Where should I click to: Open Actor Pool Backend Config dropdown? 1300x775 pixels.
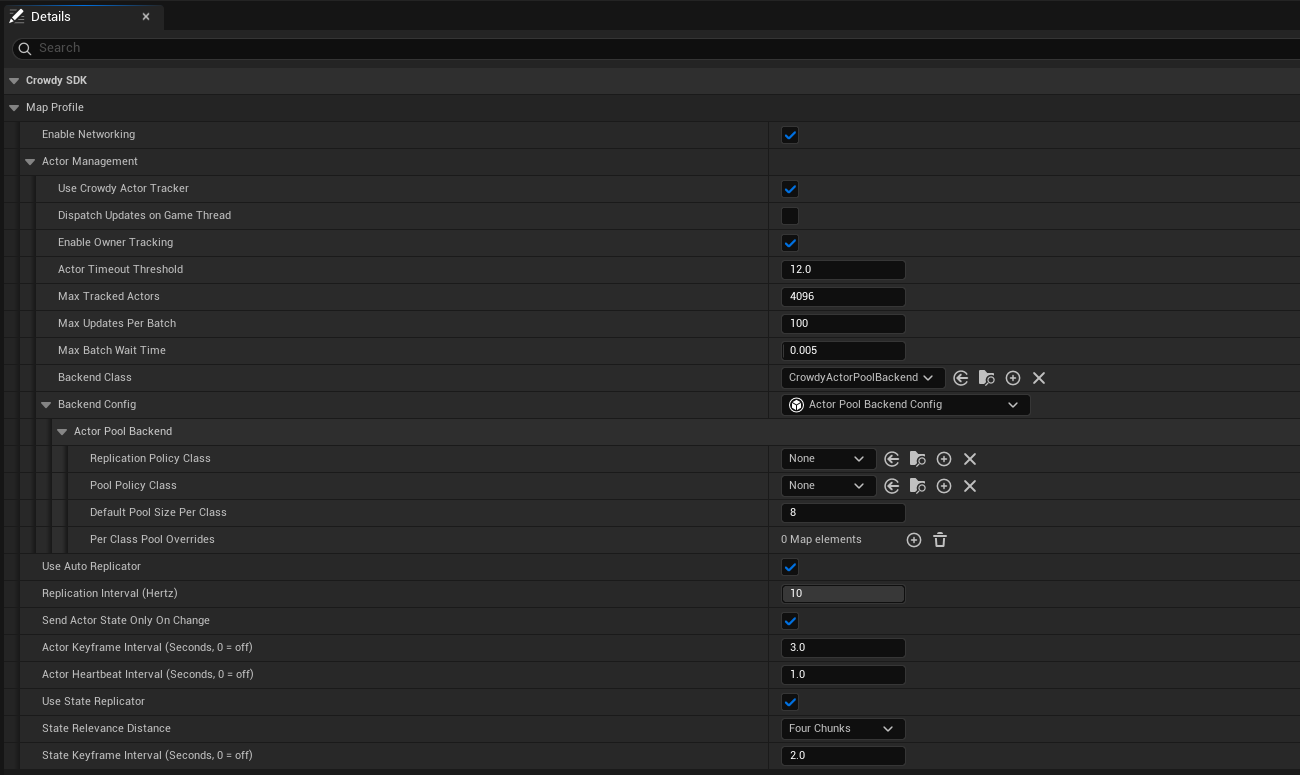click(x=906, y=405)
